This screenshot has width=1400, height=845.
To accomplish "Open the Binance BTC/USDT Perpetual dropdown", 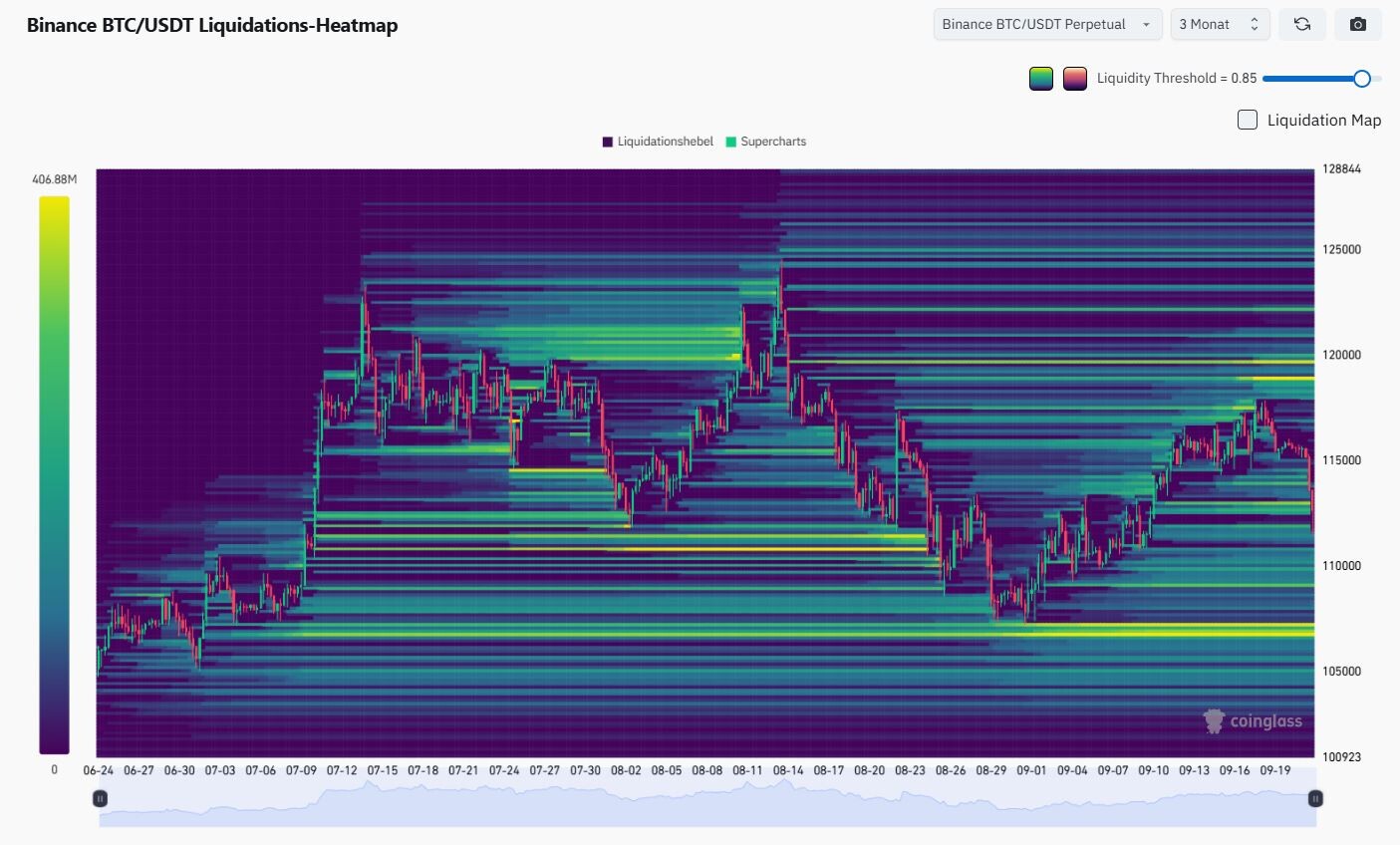I will point(1047,25).
